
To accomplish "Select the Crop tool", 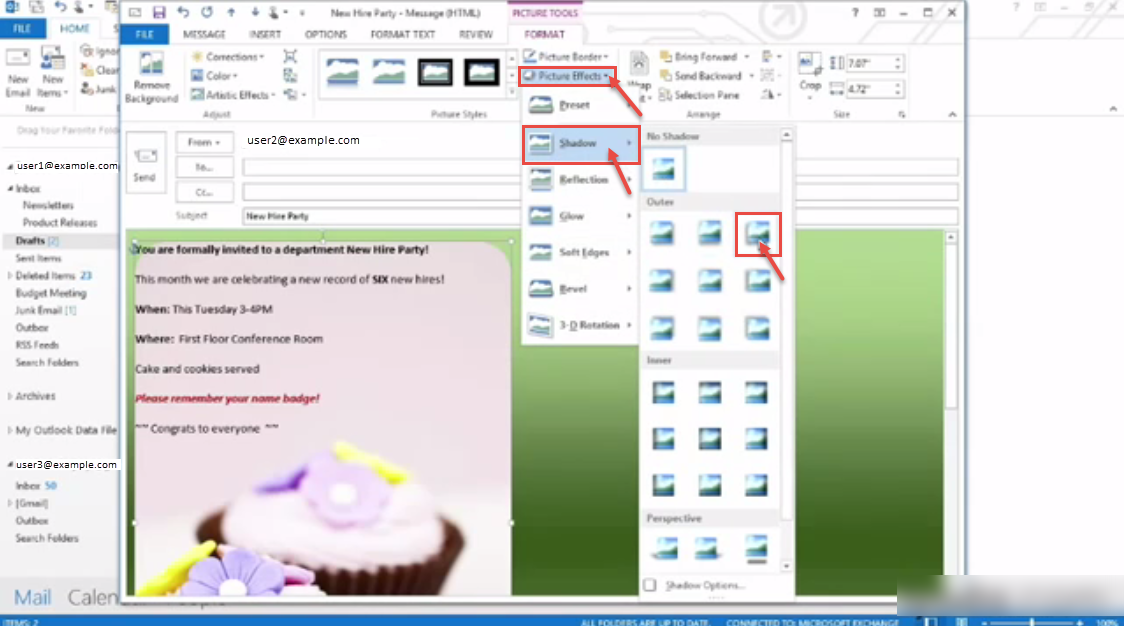I will pos(810,72).
